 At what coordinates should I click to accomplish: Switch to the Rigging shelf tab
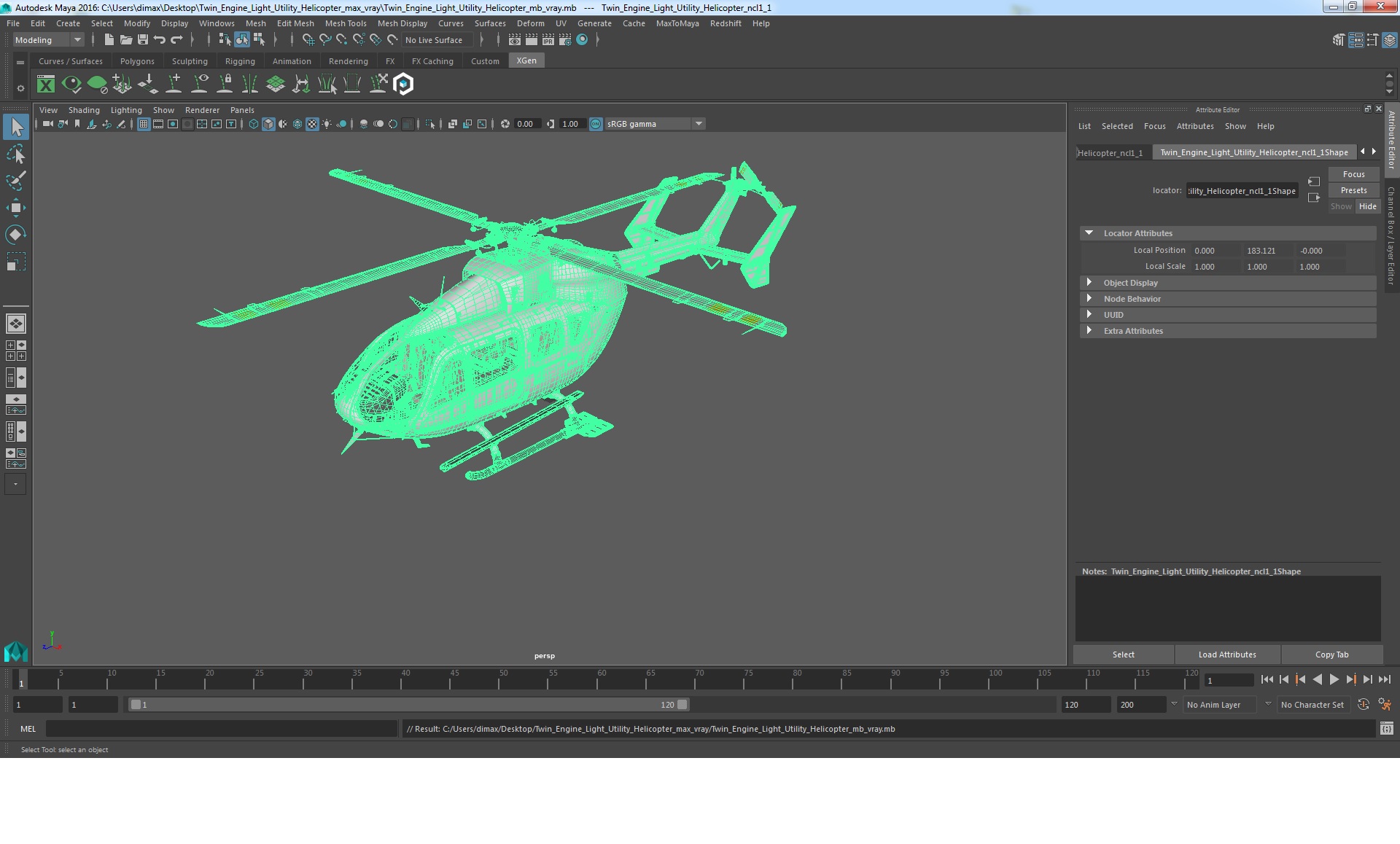[x=240, y=61]
